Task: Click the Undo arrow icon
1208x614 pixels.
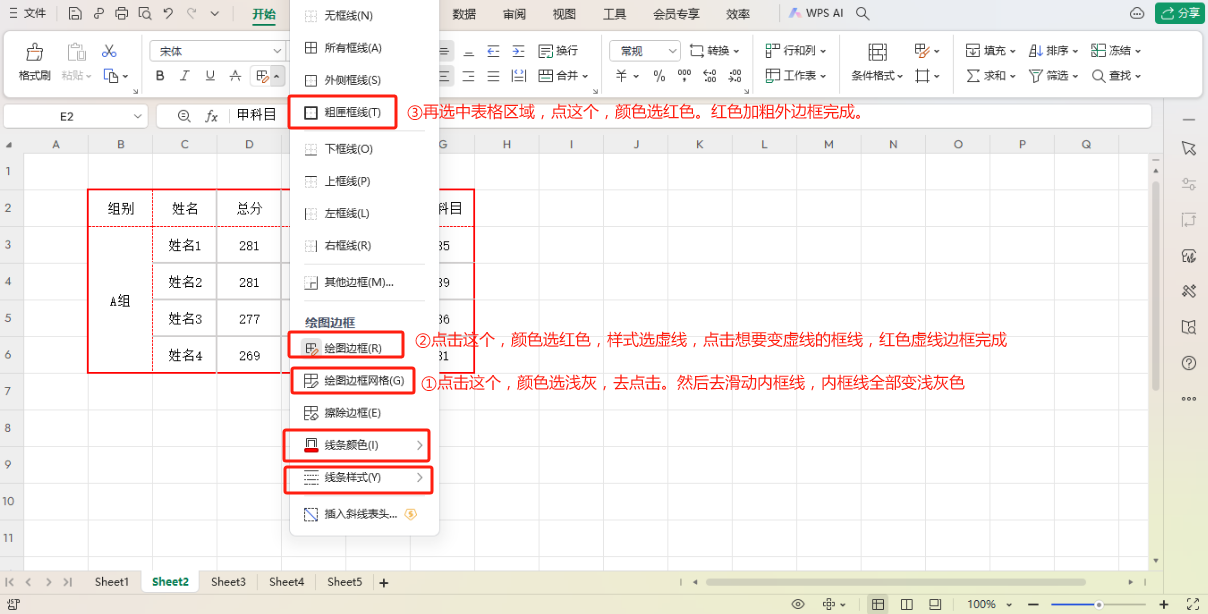Action: point(168,14)
